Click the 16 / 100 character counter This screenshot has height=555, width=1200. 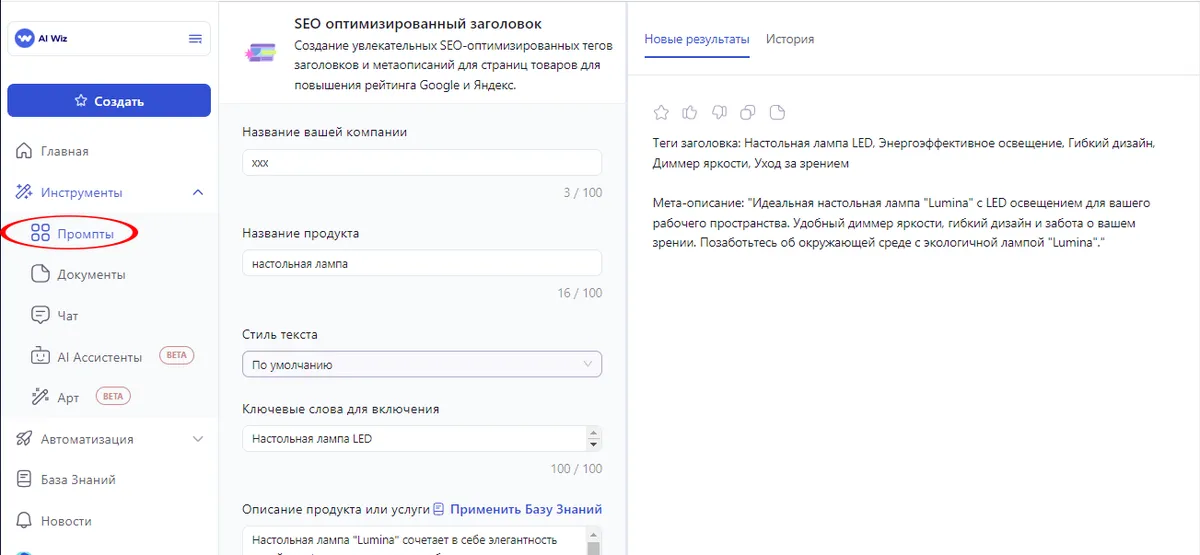[x=580, y=293]
